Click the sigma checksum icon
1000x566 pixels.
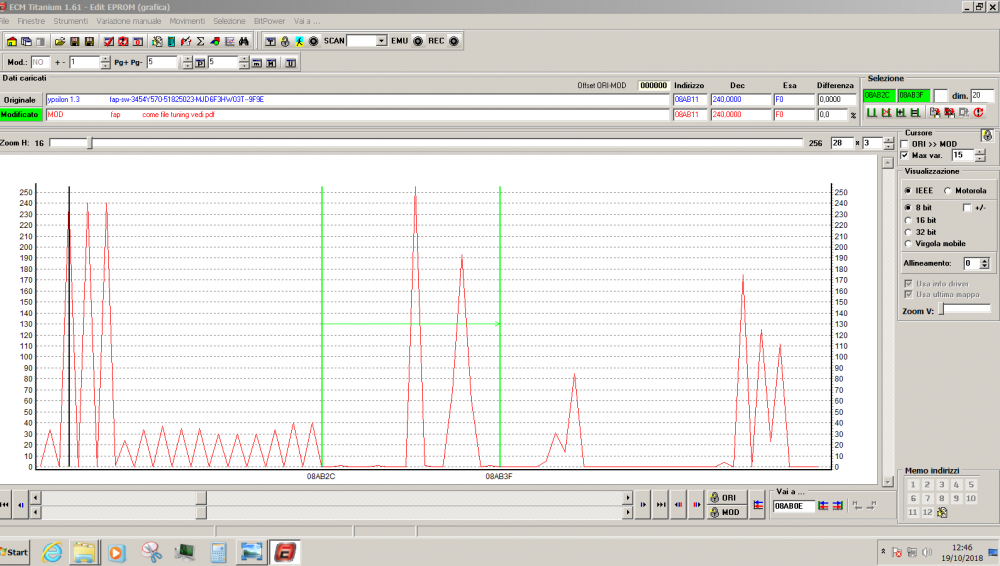(200, 41)
